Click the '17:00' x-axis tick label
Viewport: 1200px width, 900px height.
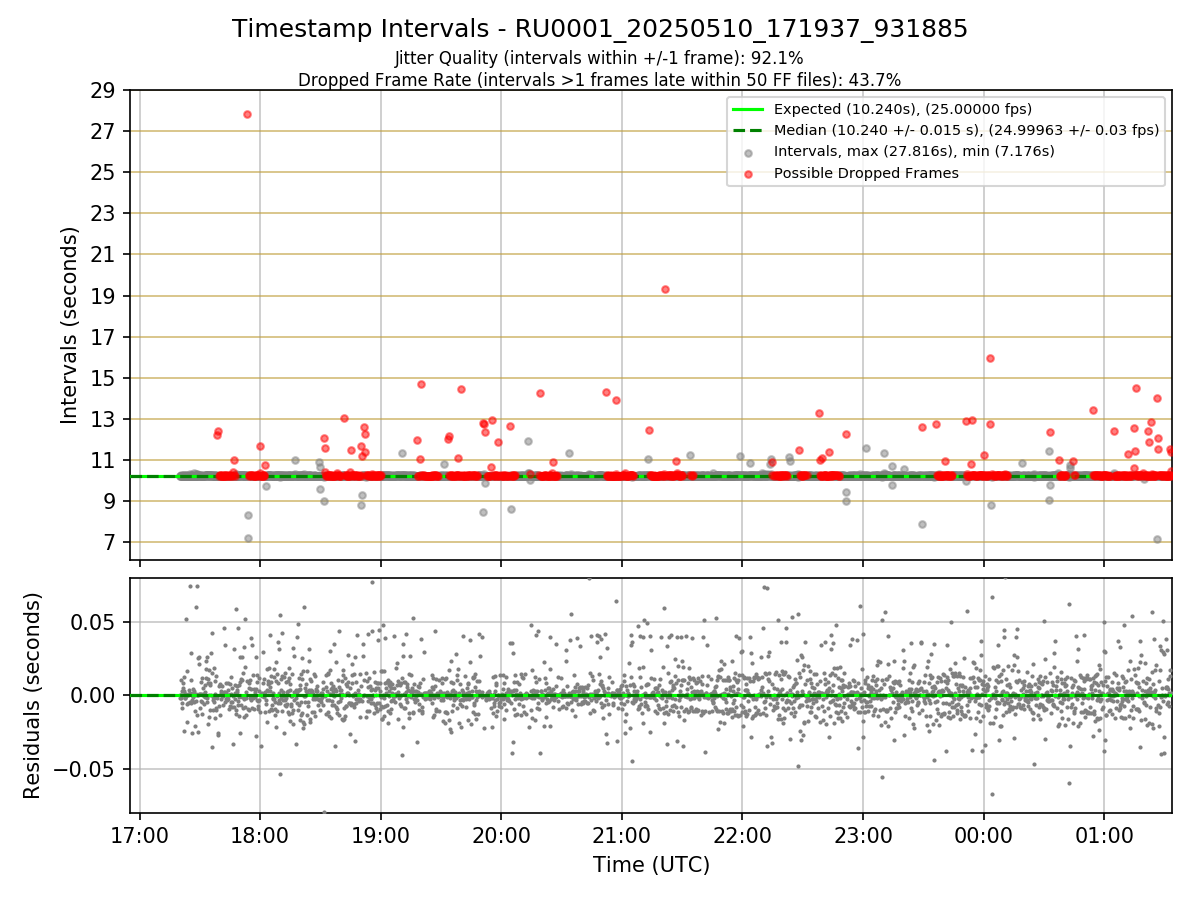[x=140, y=834]
